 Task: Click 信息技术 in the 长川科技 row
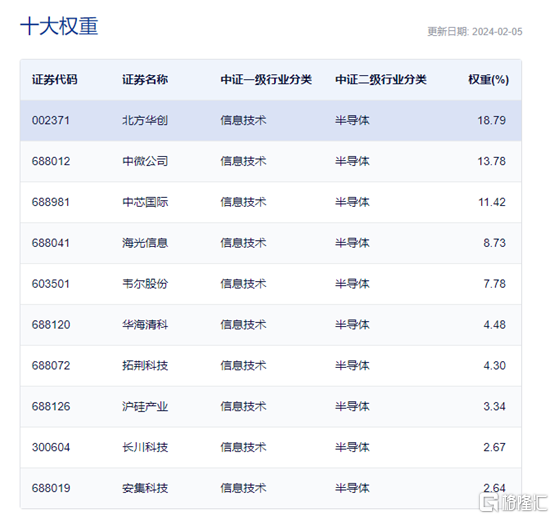243,447
